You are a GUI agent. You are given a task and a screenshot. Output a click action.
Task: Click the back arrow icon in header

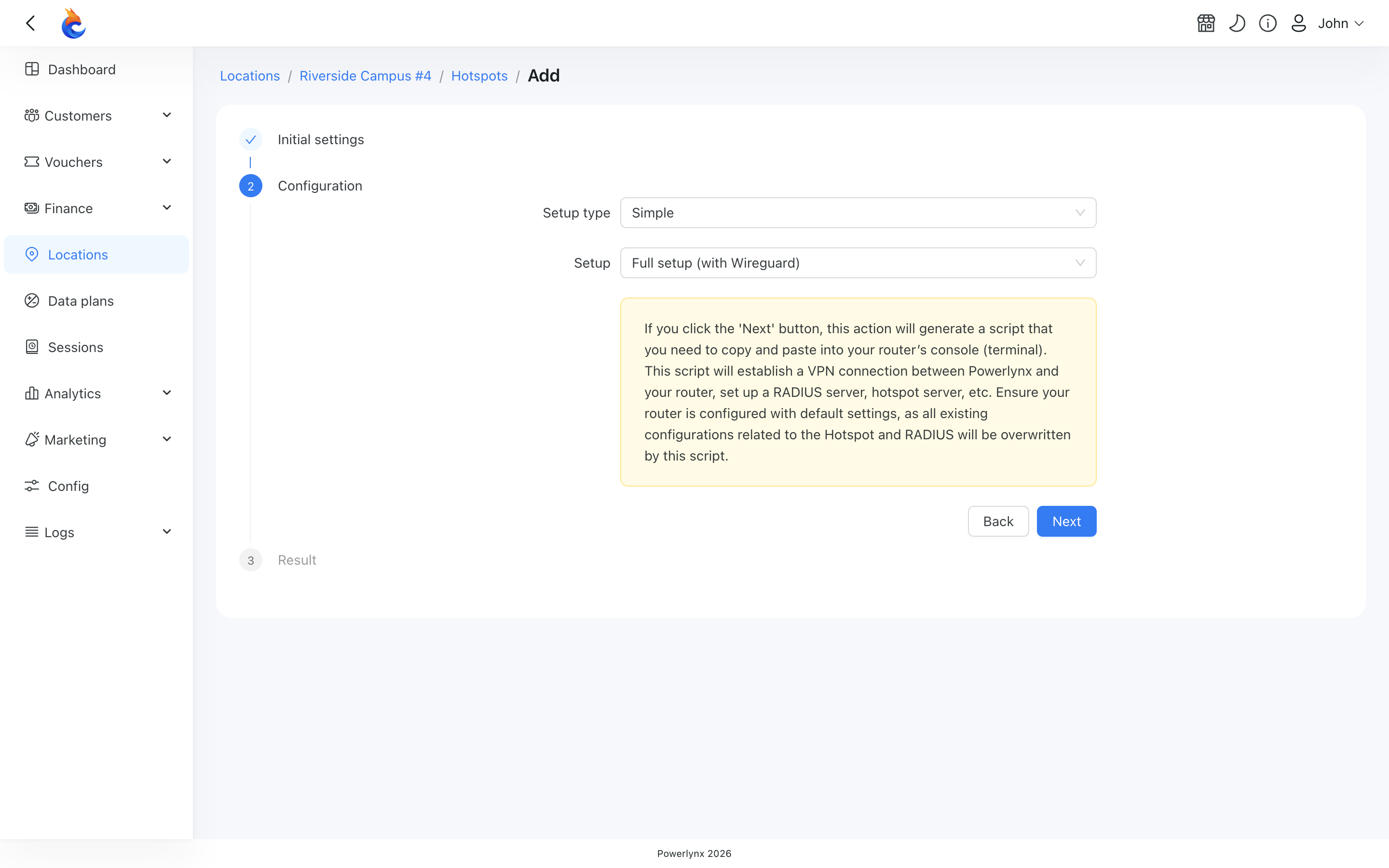click(31, 23)
